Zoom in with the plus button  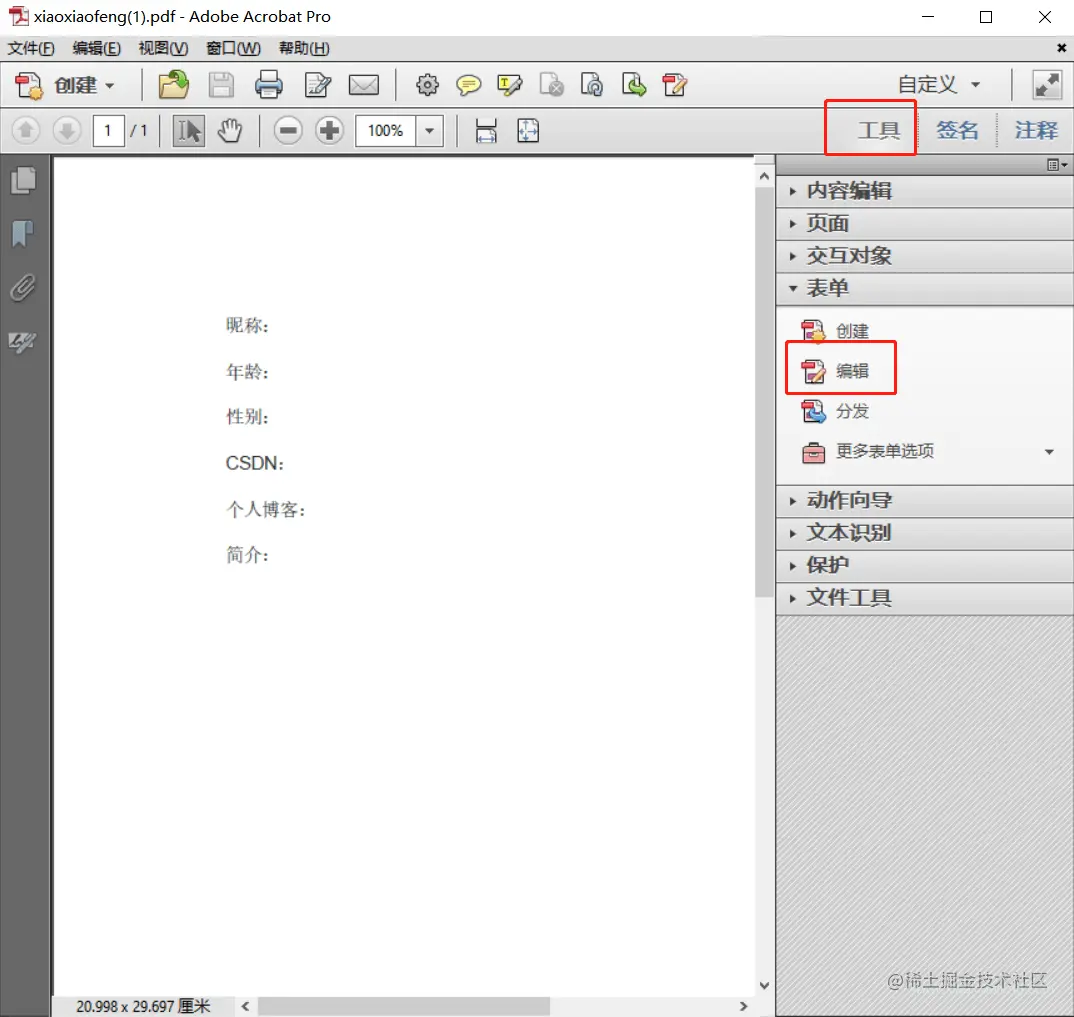[x=329, y=130]
